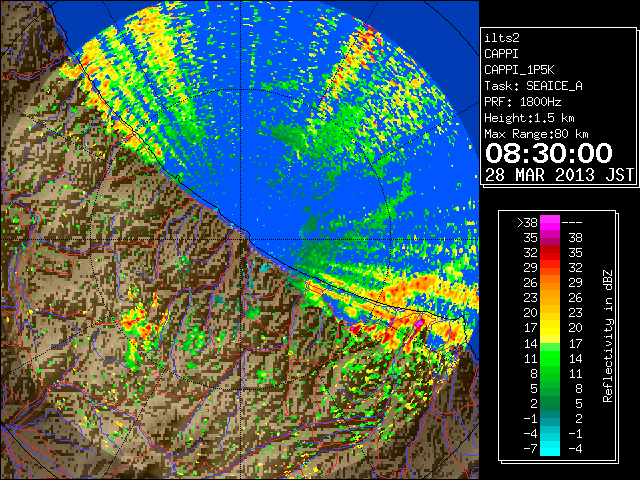Click the 'Max Range:80 km' line
The height and width of the screenshot is (480, 640).
536,134
